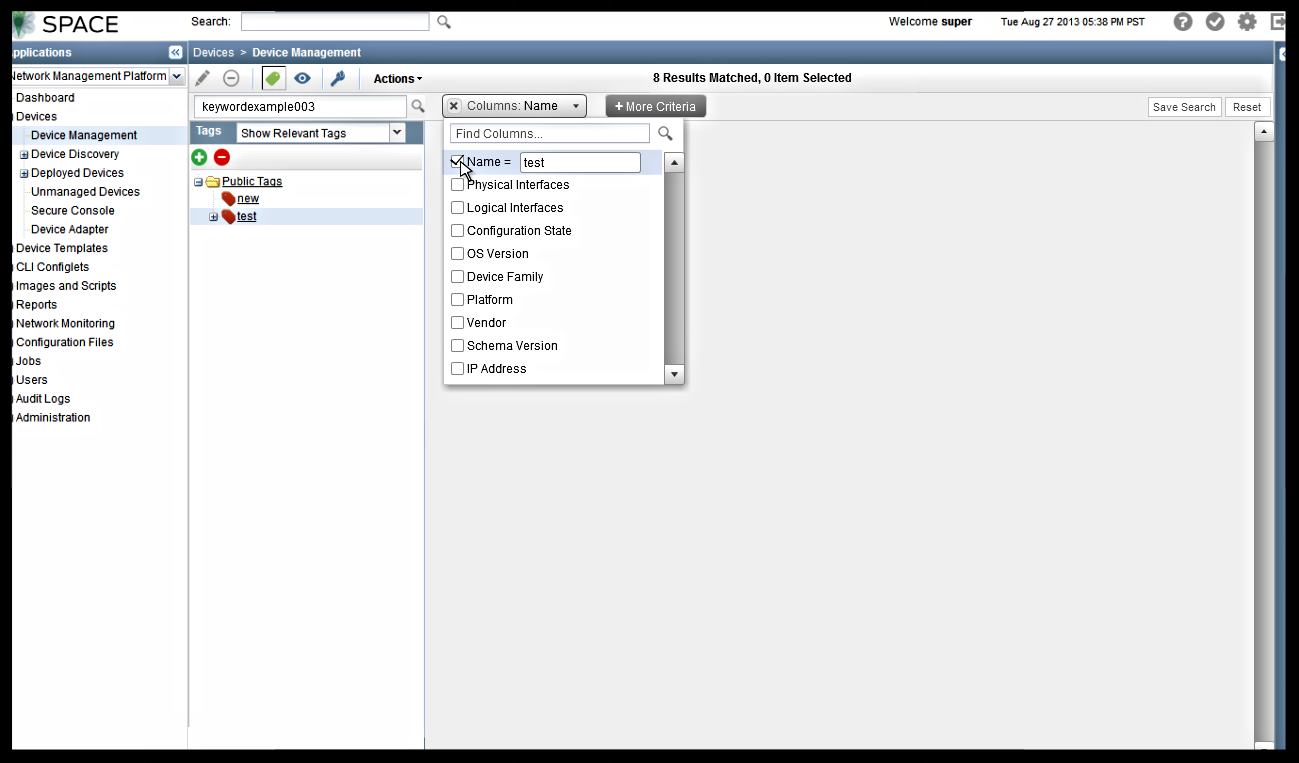Collapse the Applications sidebar panel

point(176,52)
